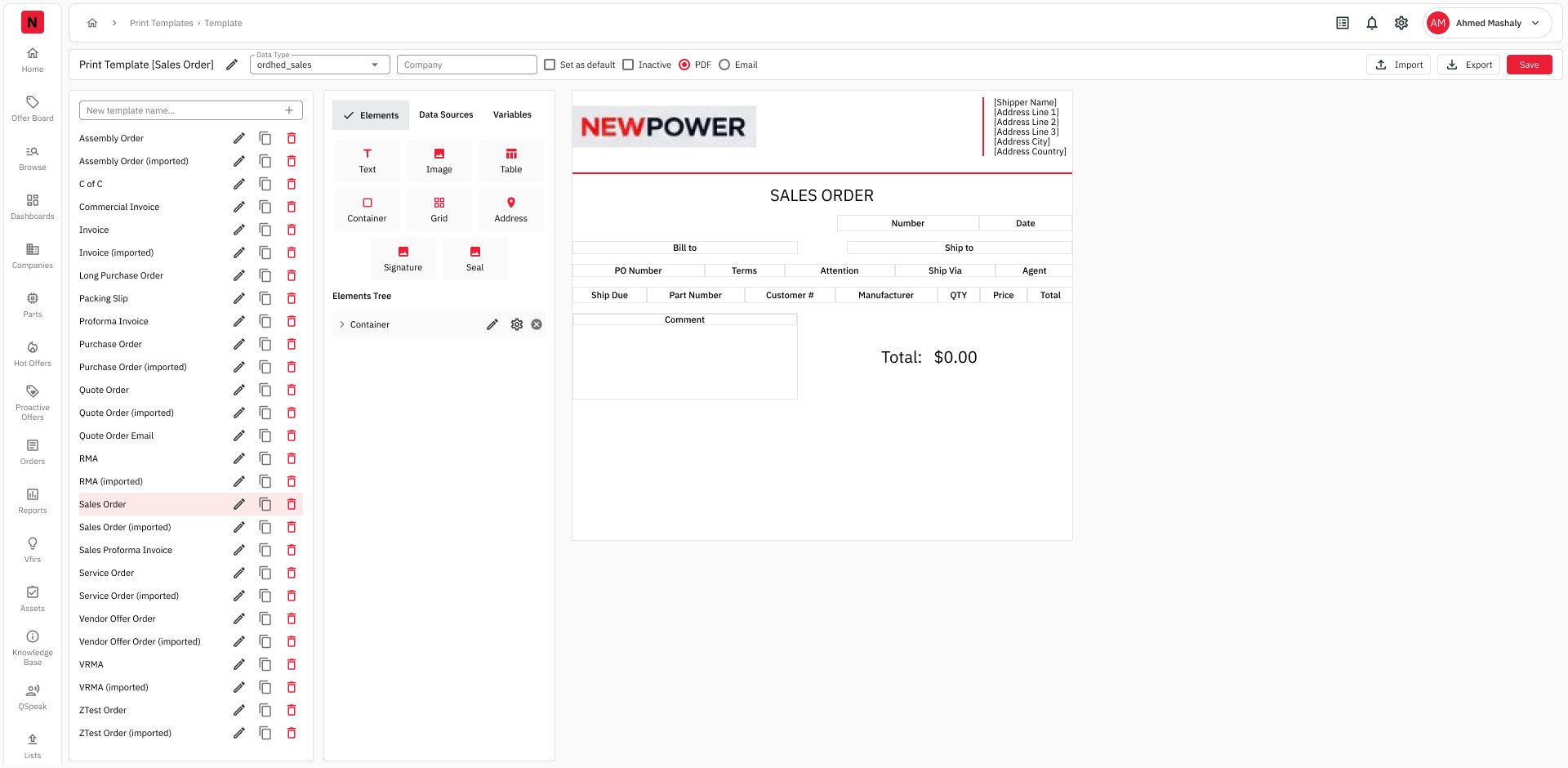Screen dimensions: 1568x768
Task: Select the Email radio option
Action: [x=724, y=65]
